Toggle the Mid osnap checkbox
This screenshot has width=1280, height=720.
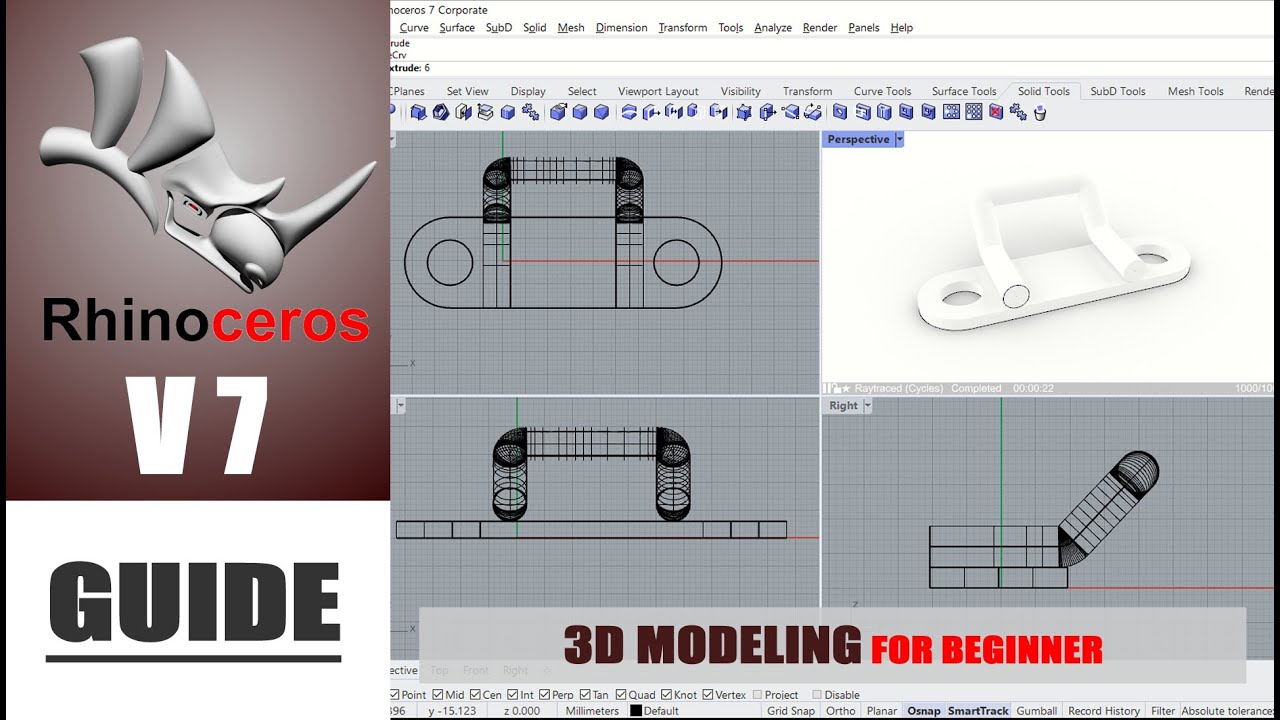438,695
